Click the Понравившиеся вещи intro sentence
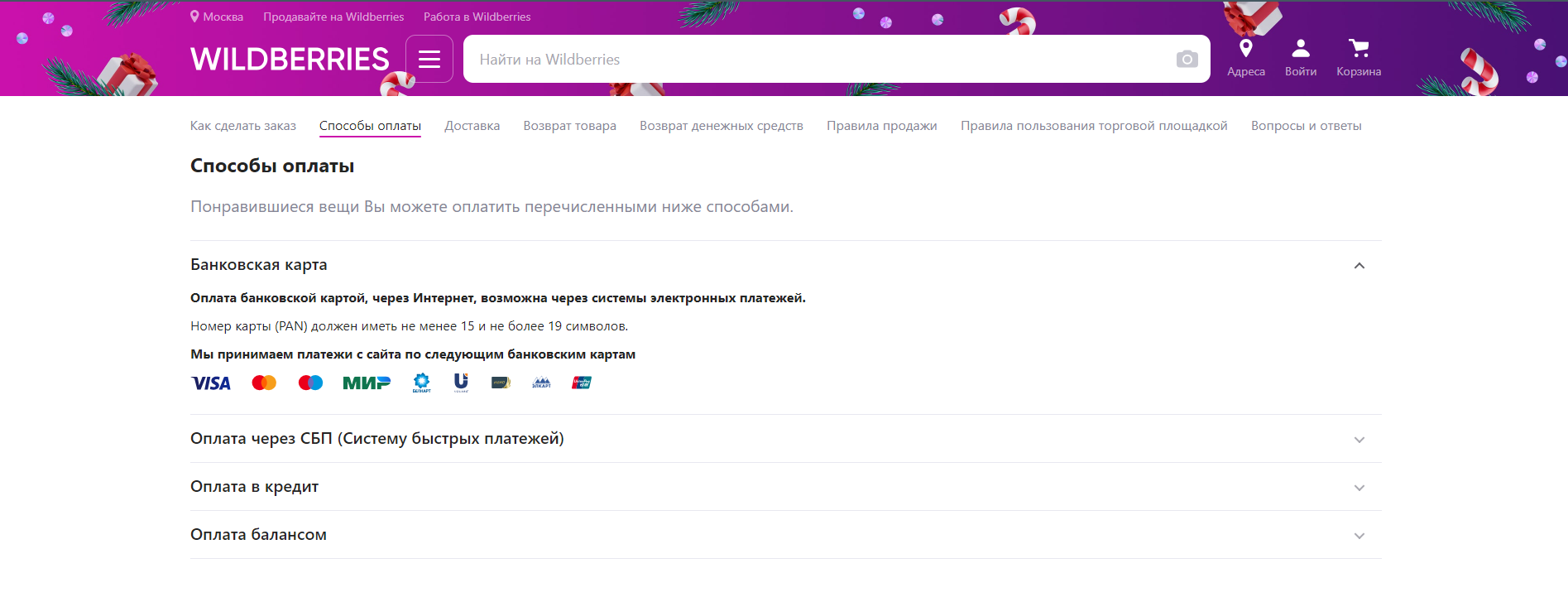This screenshot has width=1568, height=602. coord(491,207)
